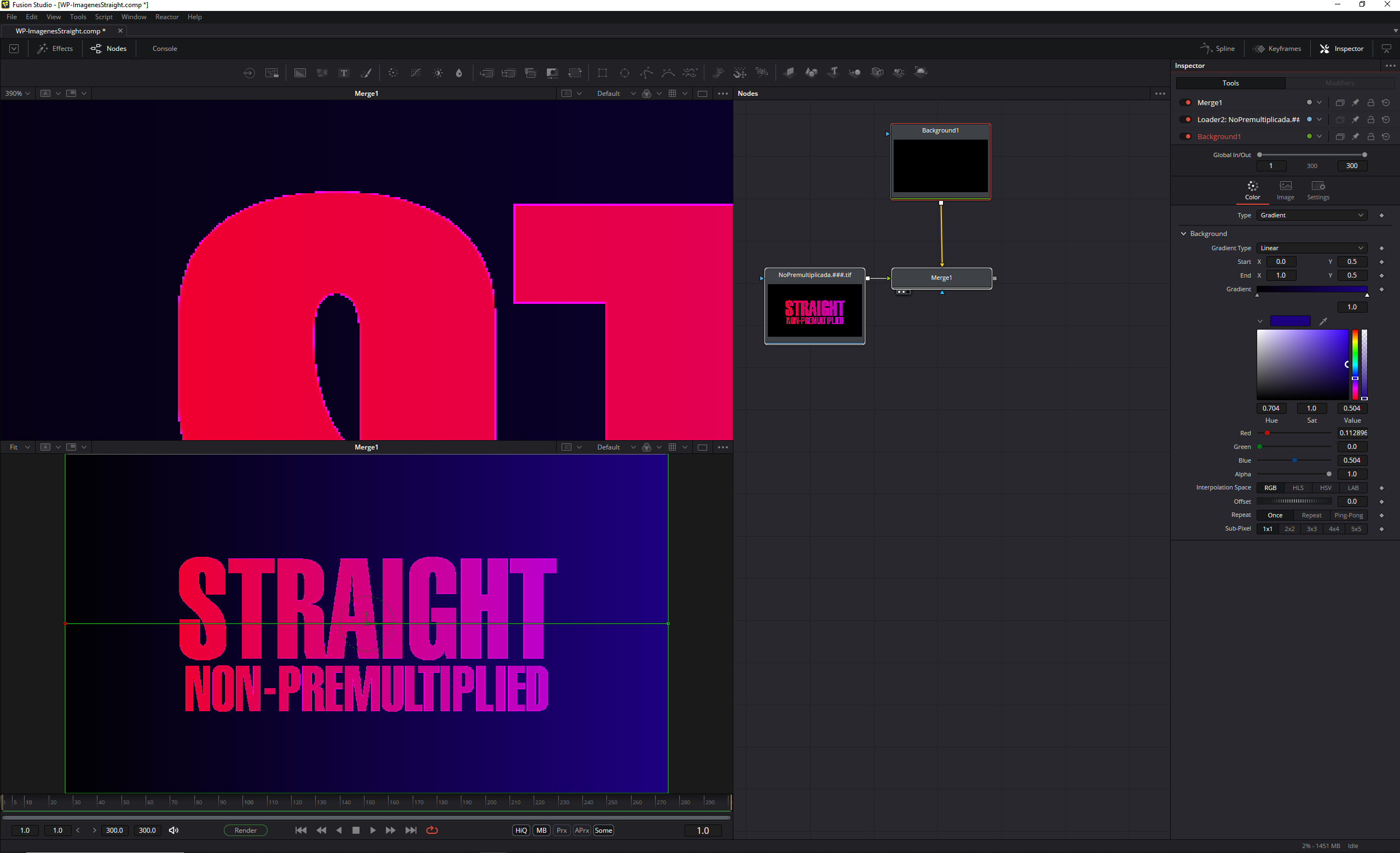Select HSV interpolation space
Screen dimensions: 1400x853
tap(1326, 488)
